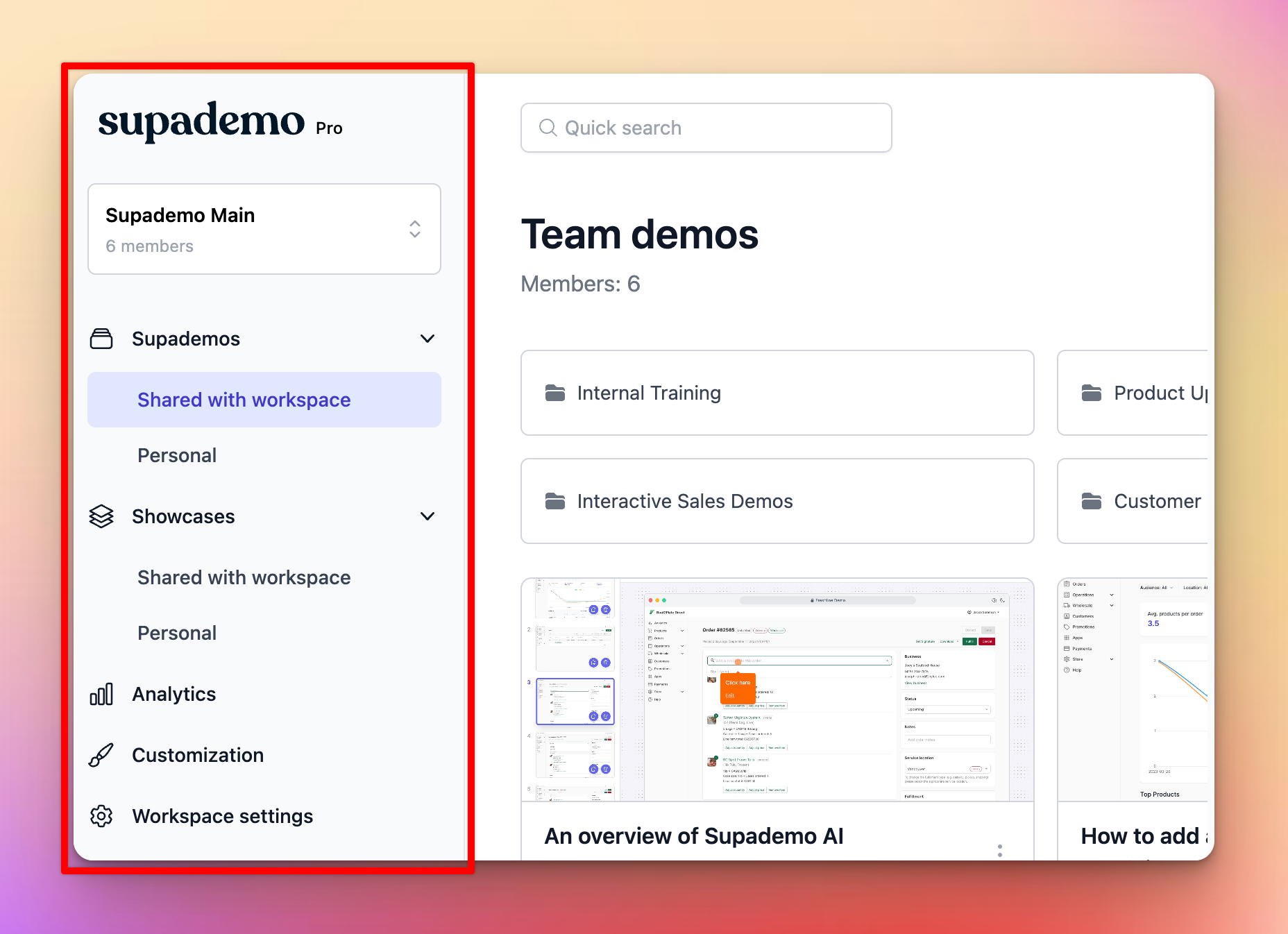Screen dimensions: 1288x934
Task: Collapse the Showcases section chevron
Action: point(427,516)
